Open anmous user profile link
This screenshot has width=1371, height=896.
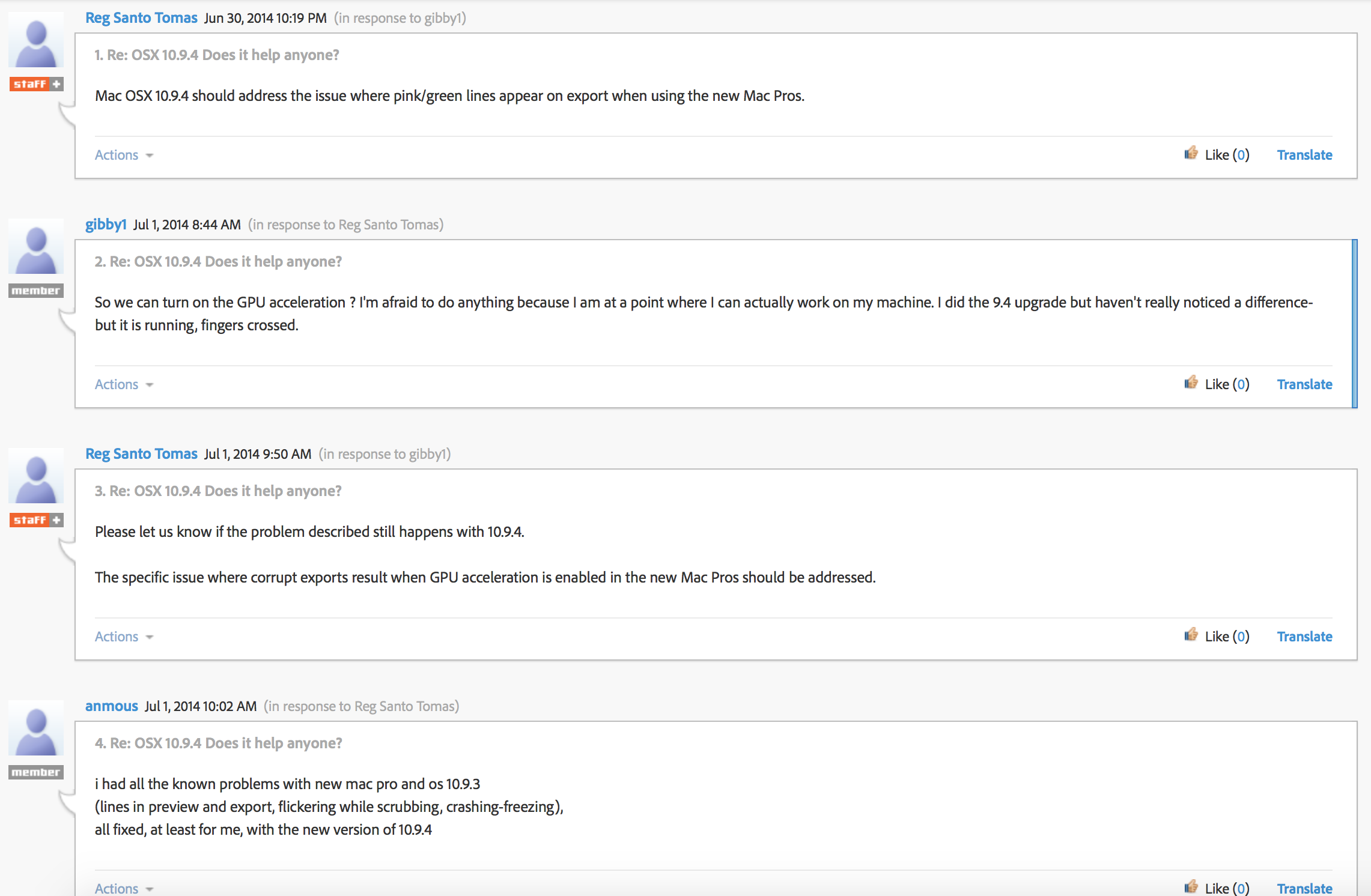112,706
